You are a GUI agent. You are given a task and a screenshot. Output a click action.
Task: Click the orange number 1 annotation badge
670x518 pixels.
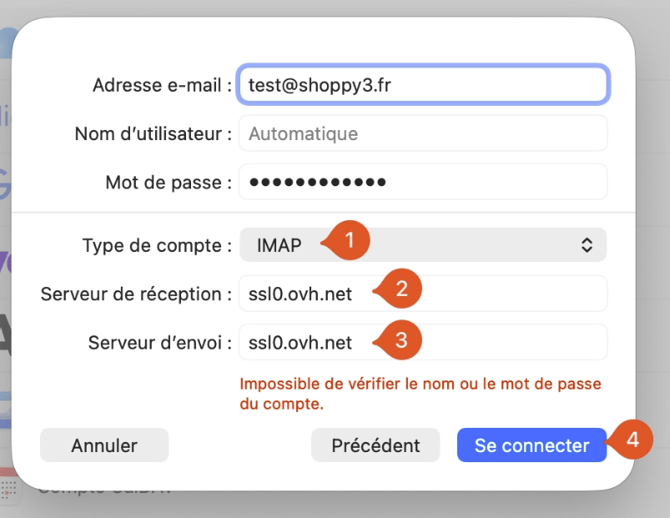pyautogui.click(x=348, y=241)
